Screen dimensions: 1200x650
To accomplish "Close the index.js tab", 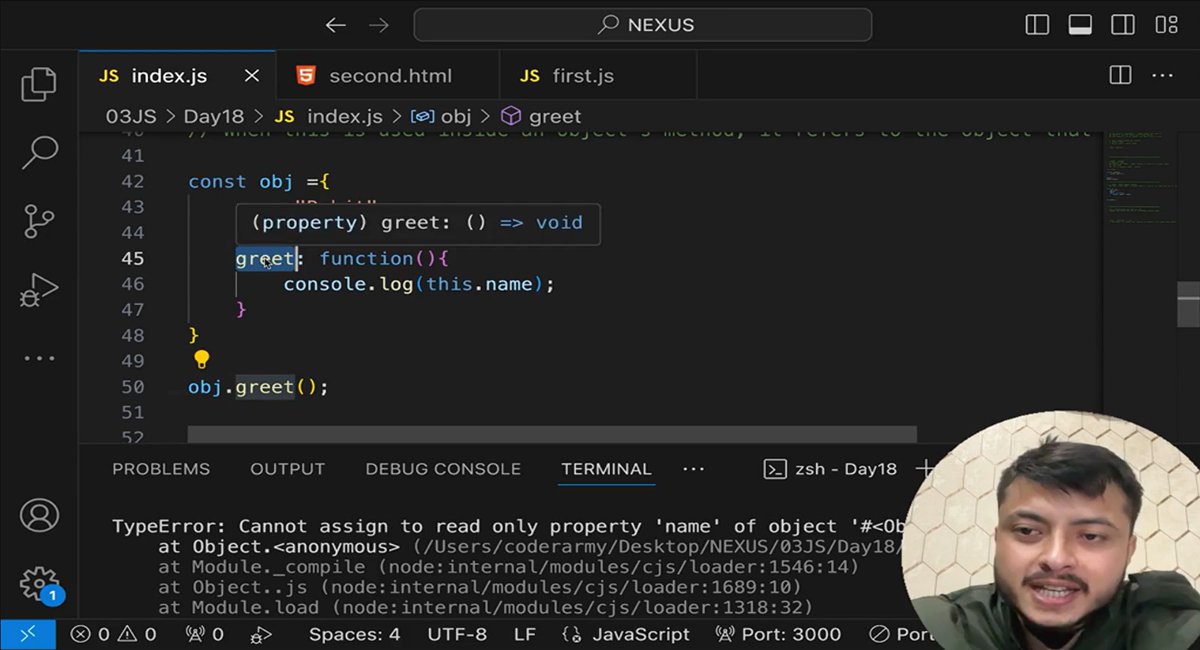I will pos(252,76).
